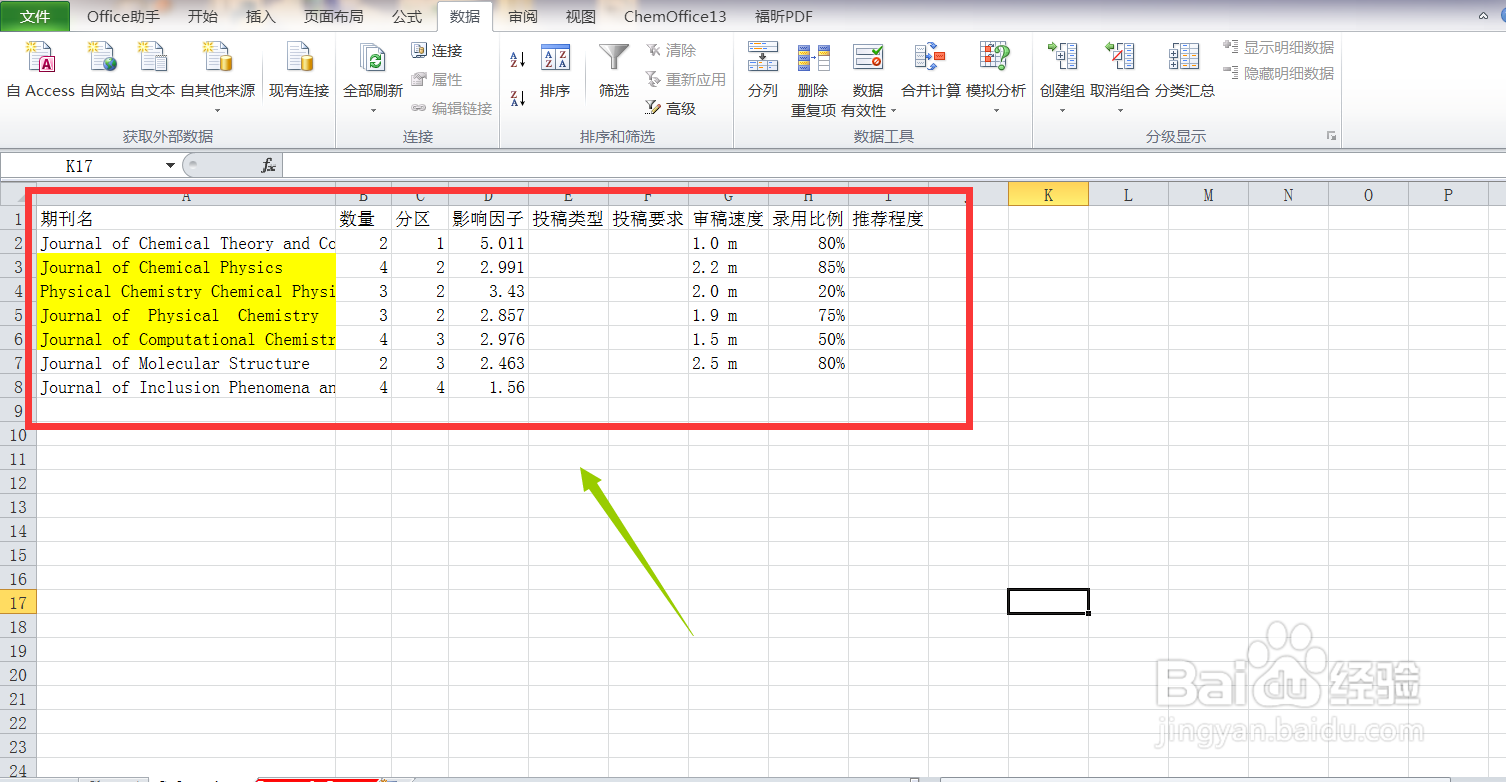Switch to Review (审阅) tab
Viewport: 1506px width, 782px height.
522,16
